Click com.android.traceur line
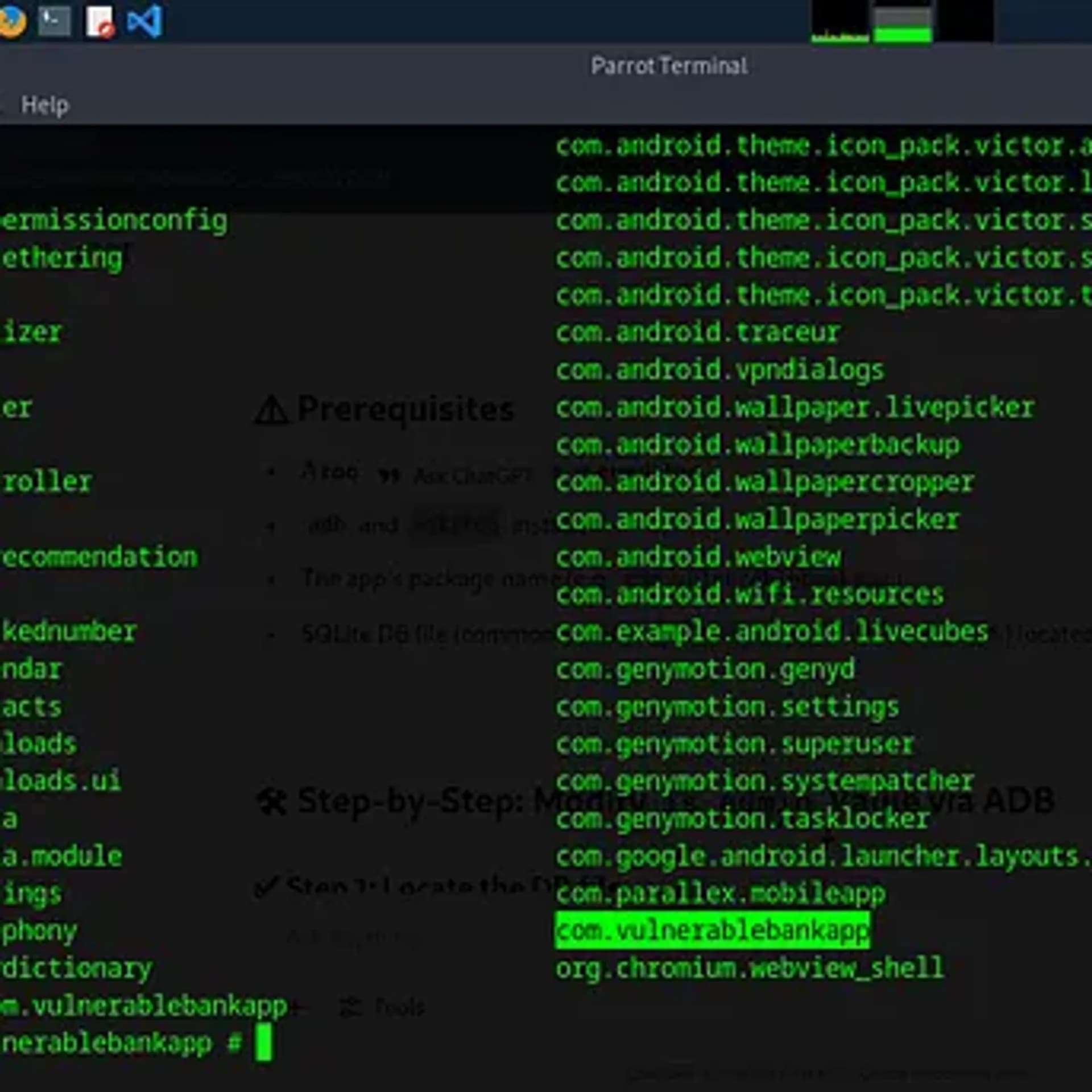The width and height of the screenshot is (1092, 1092). (x=698, y=333)
